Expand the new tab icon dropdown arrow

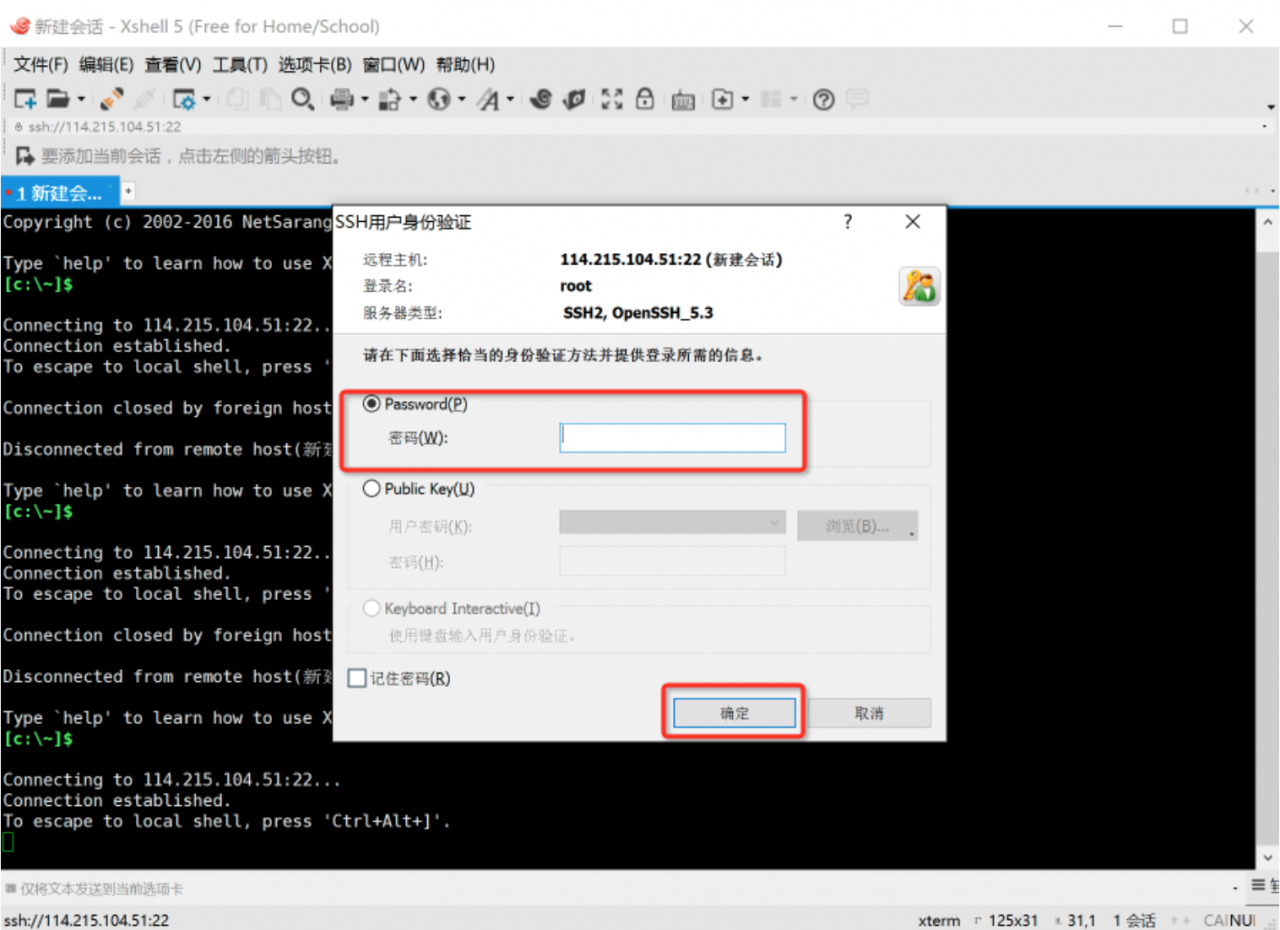[745, 99]
